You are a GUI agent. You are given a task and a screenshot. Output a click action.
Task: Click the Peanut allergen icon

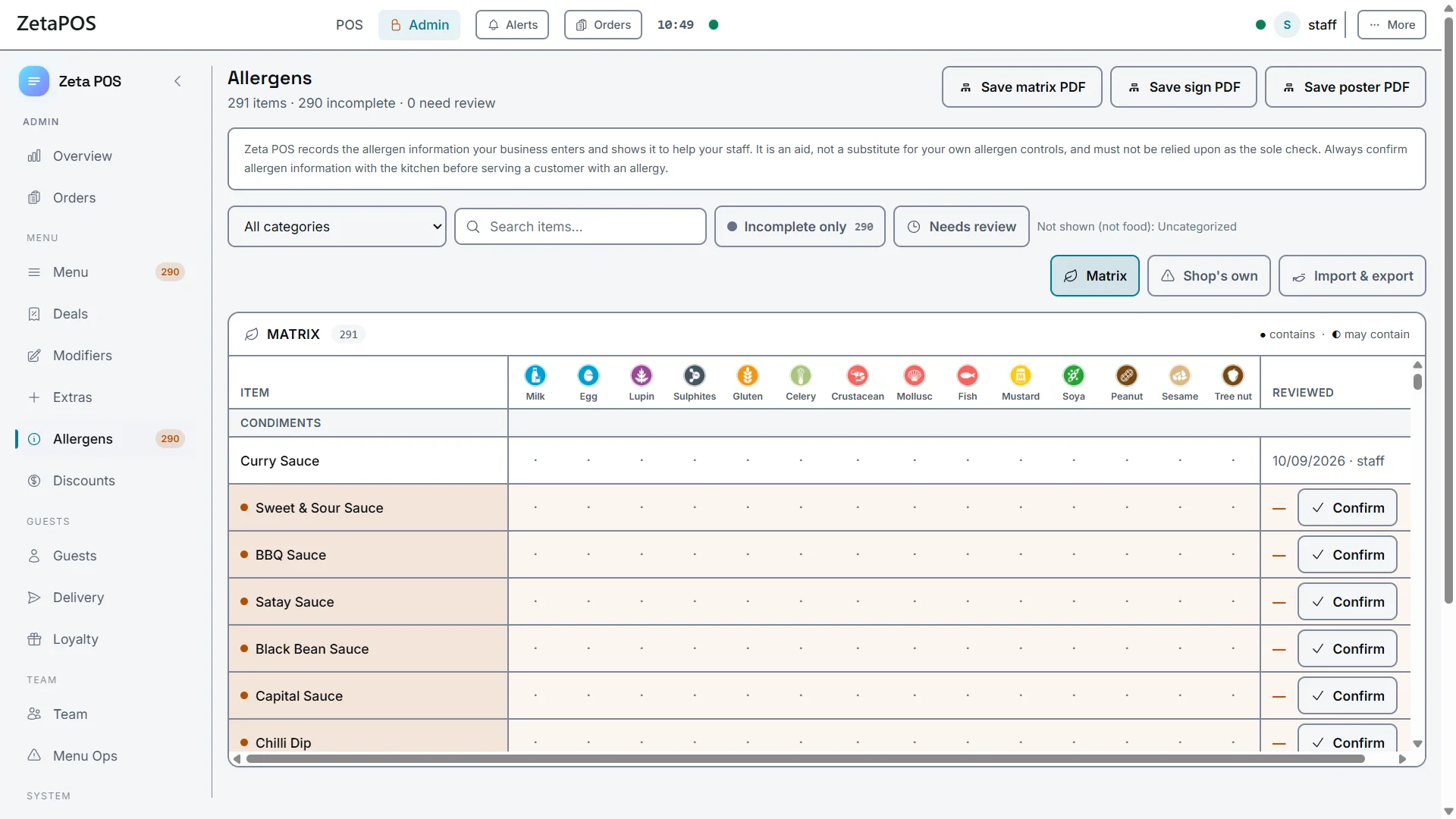tap(1127, 375)
